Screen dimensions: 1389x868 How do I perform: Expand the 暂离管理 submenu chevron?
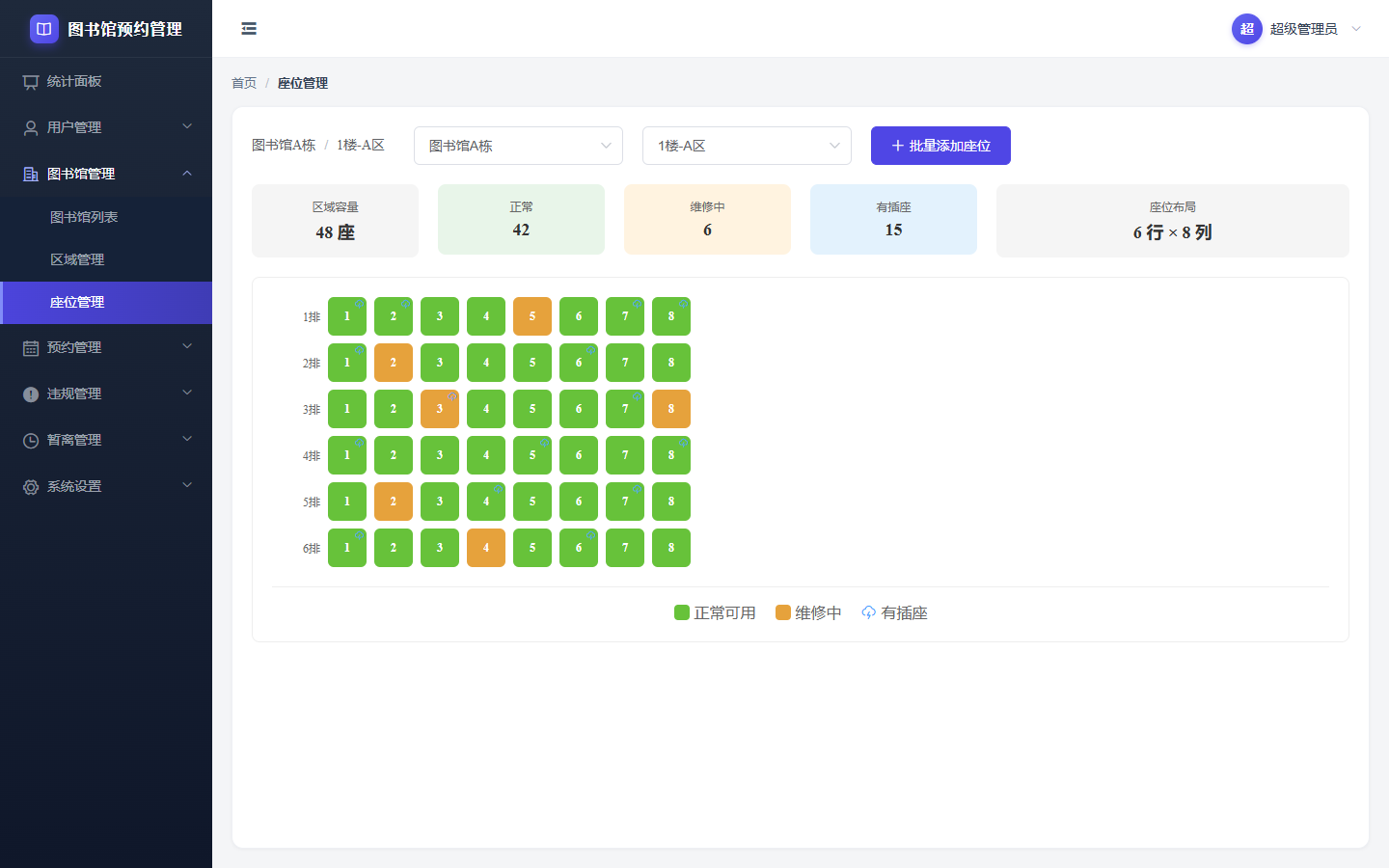187,439
